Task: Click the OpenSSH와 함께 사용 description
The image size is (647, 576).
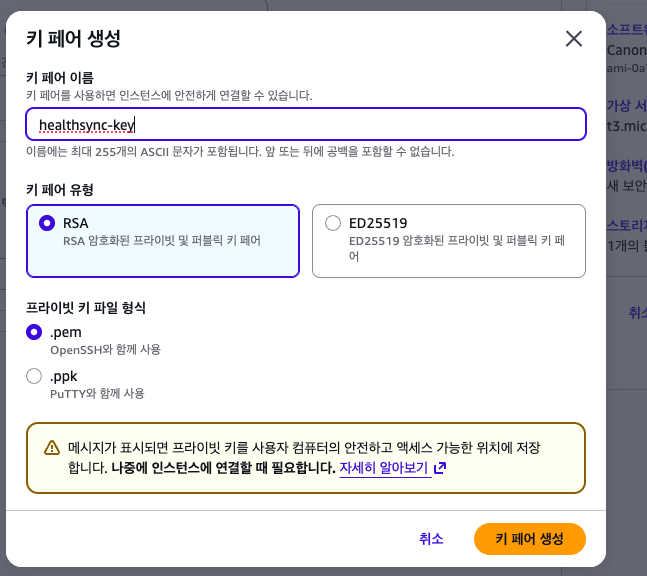Action: click(105, 350)
